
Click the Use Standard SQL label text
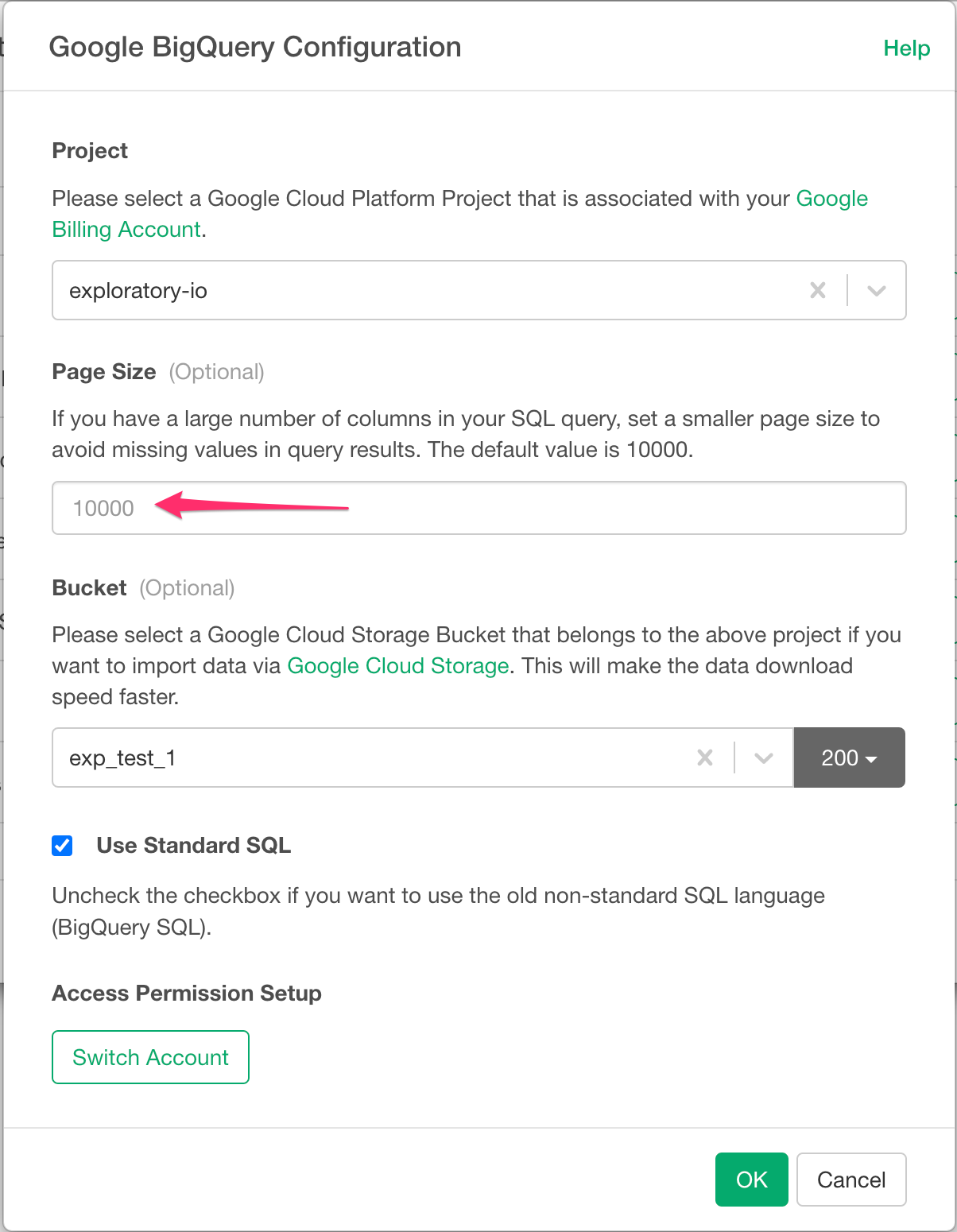point(194,846)
